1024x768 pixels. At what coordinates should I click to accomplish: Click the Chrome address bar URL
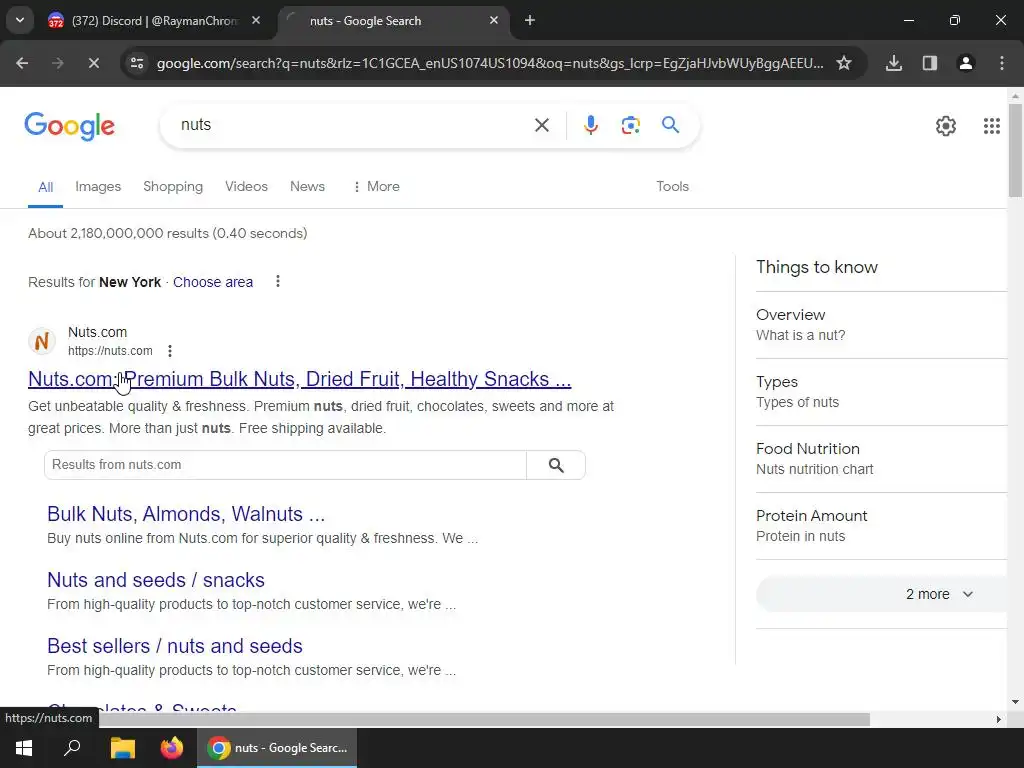point(490,63)
